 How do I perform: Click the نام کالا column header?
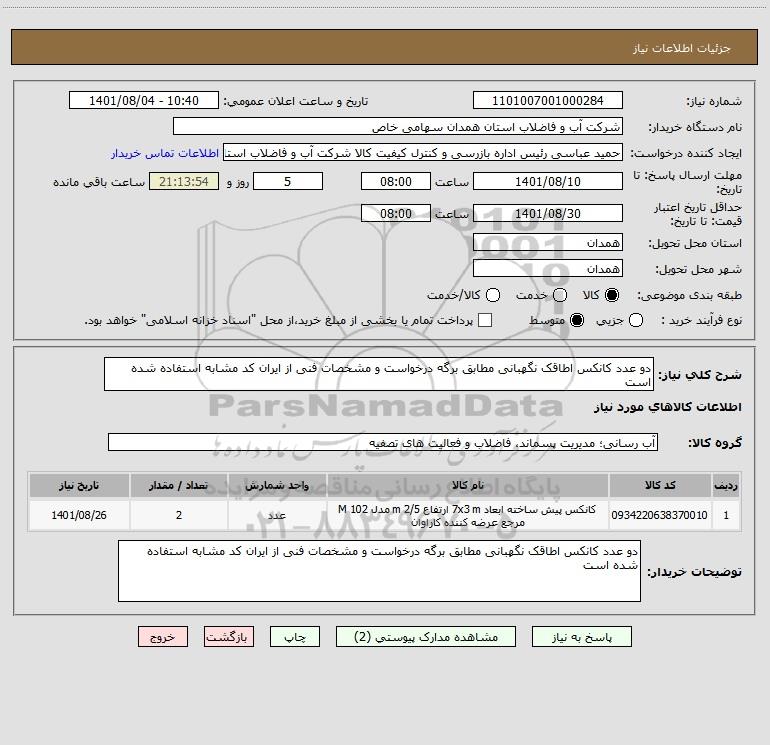click(x=468, y=486)
